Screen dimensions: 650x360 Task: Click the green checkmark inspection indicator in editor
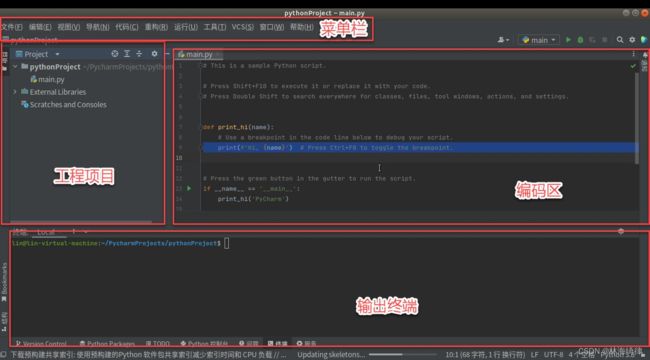[x=633, y=66]
